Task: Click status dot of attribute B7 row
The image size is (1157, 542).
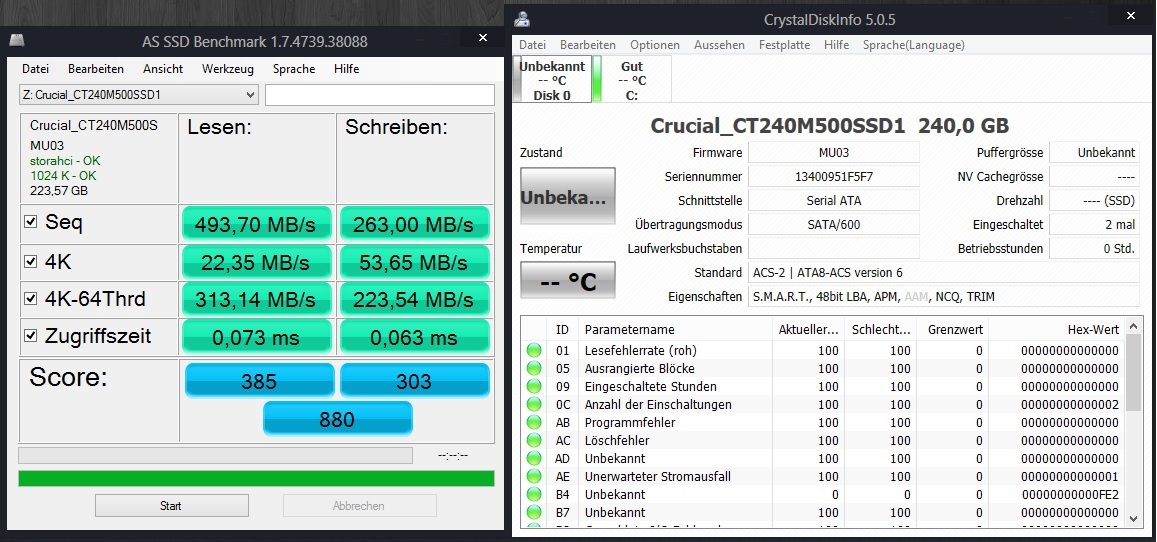Action: coord(534,513)
